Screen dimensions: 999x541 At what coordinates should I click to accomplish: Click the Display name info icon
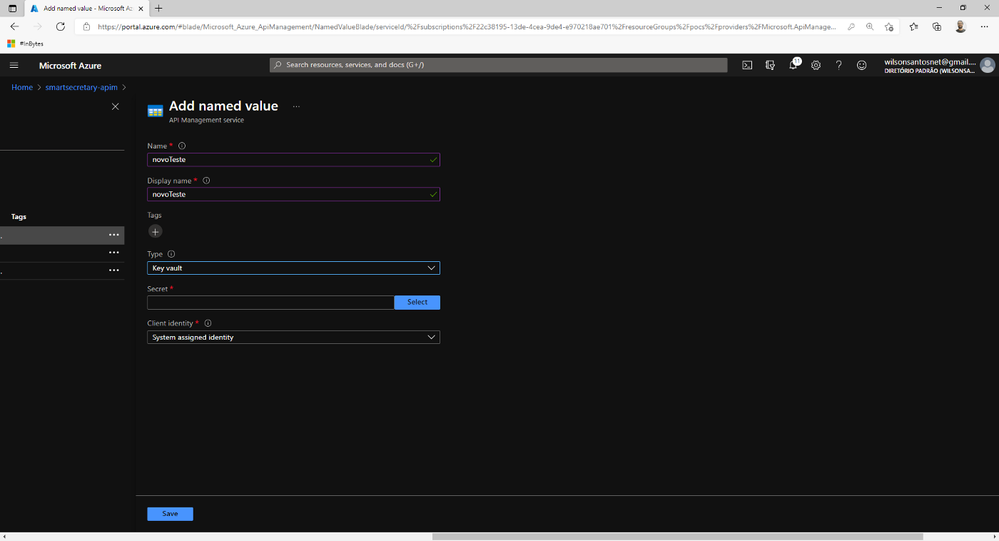point(206,180)
